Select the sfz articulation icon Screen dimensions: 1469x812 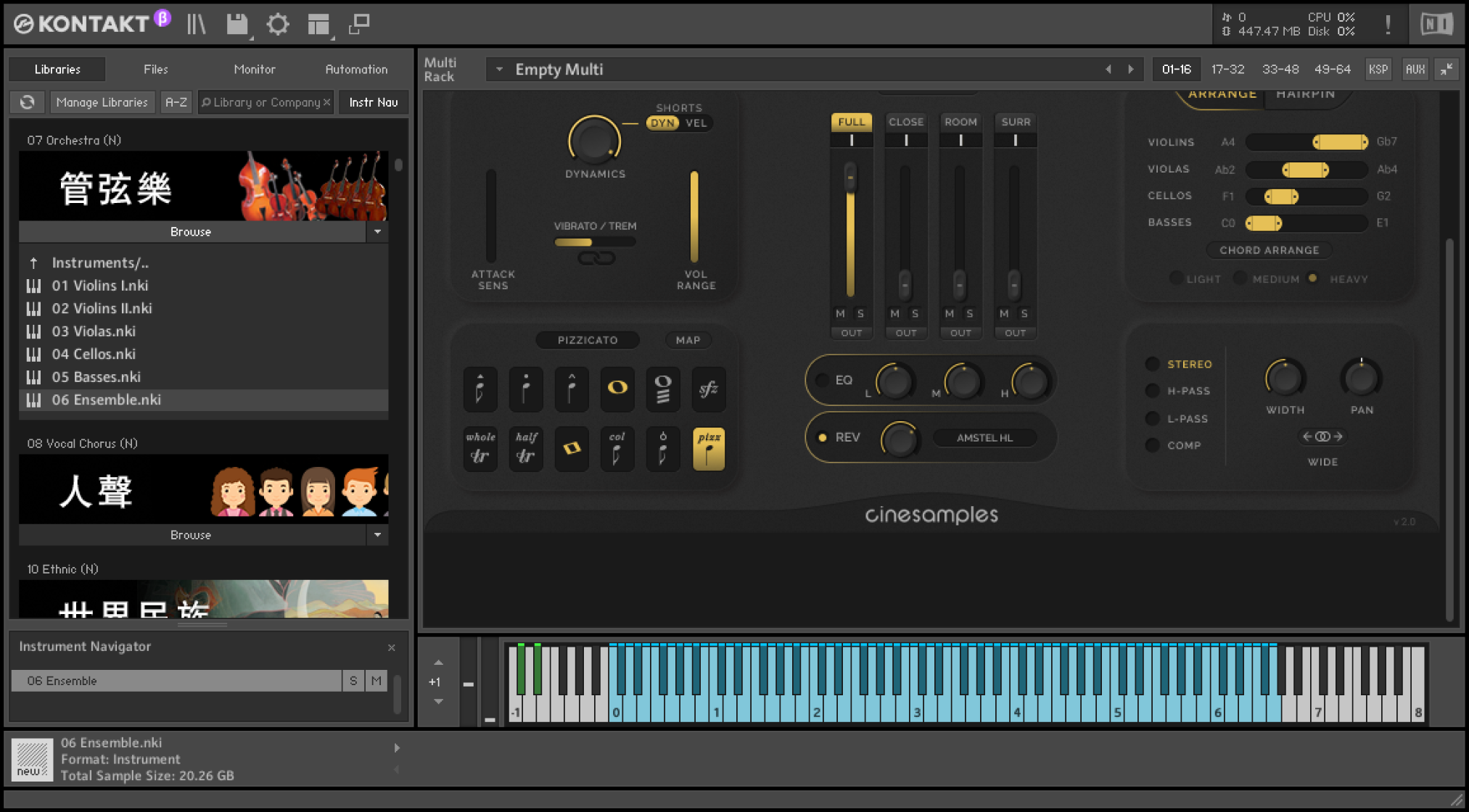click(x=708, y=389)
